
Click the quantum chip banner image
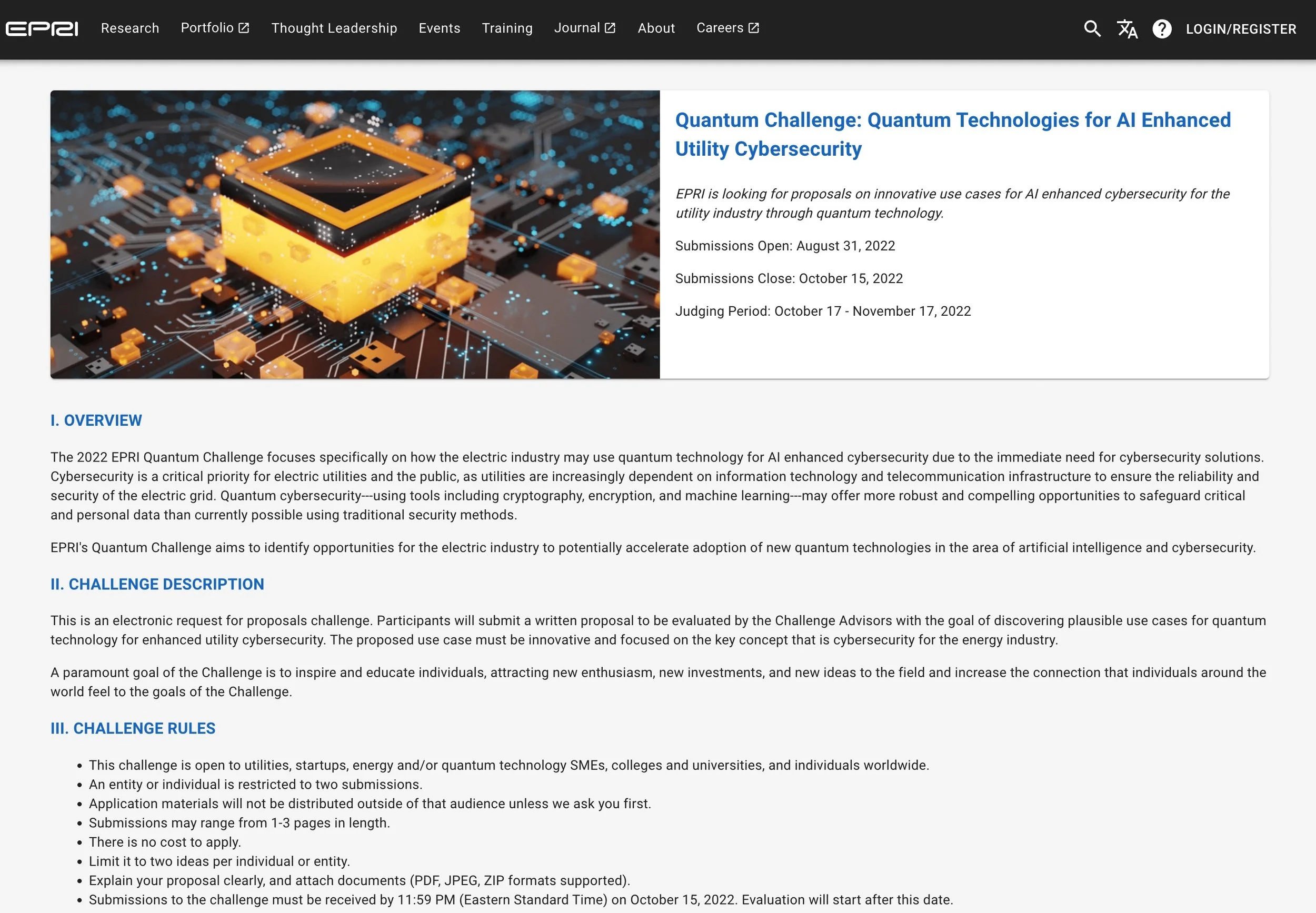[x=355, y=235]
